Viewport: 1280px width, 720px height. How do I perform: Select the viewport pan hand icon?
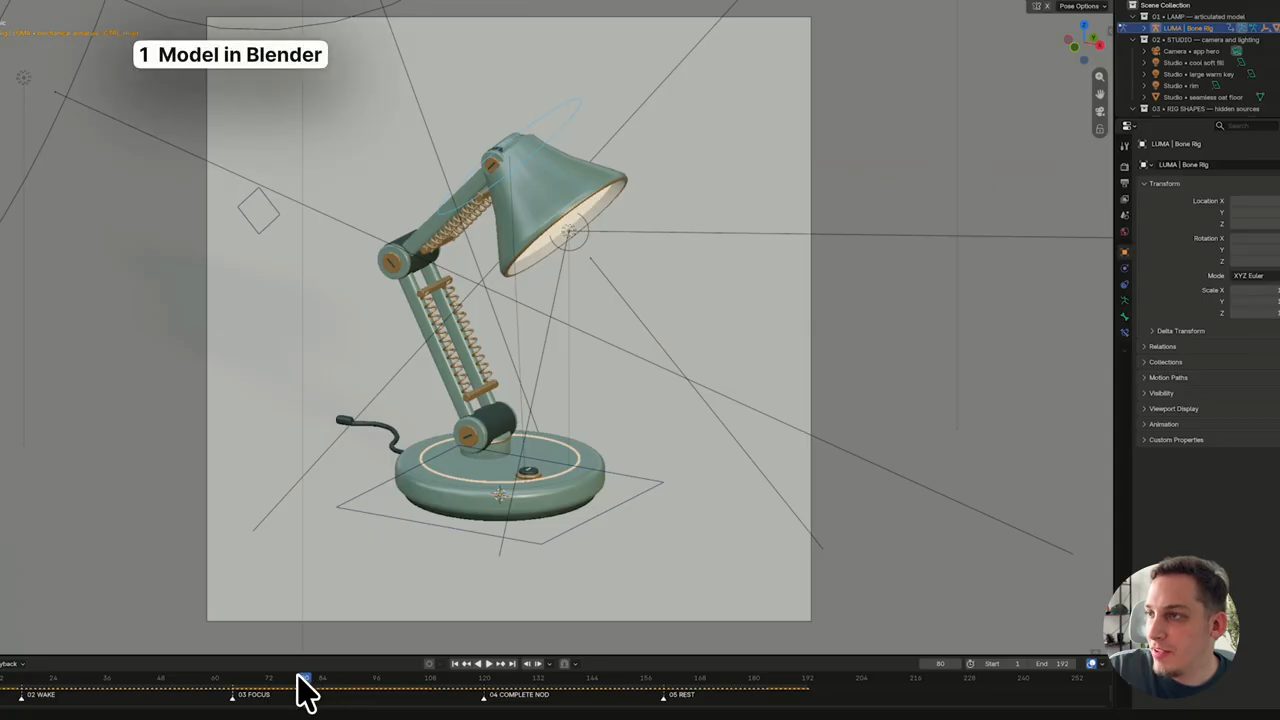click(1100, 94)
